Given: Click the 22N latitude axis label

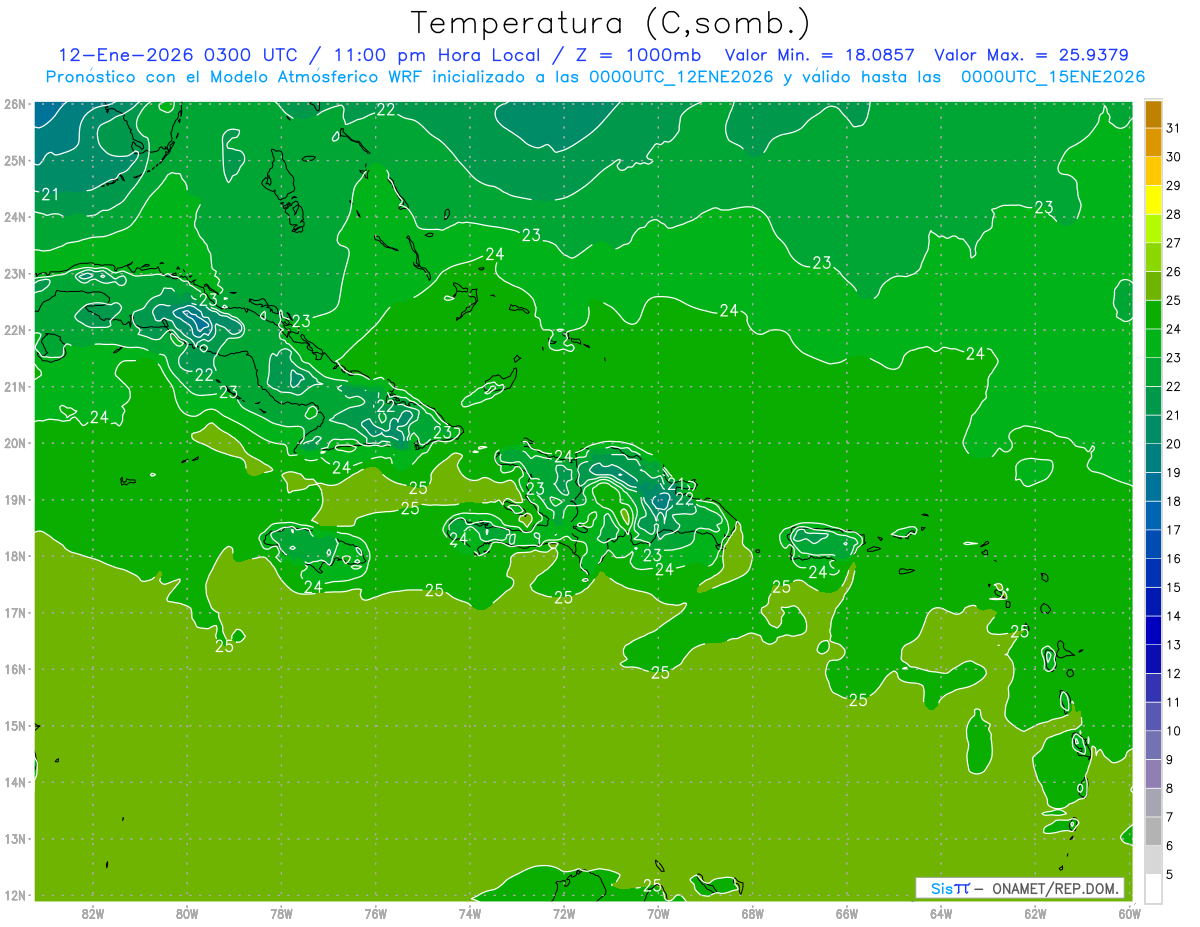Looking at the screenshot, I should pos(14,330).
